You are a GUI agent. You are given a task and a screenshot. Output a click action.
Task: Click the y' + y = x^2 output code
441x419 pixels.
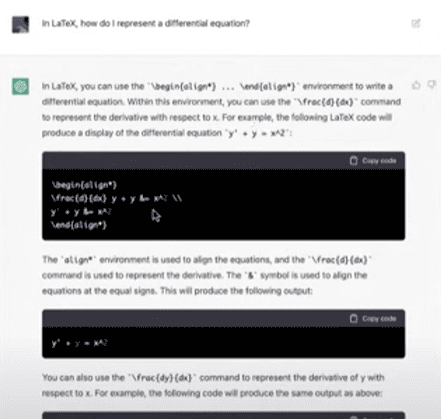pyautogui.click(x=79, y=343)
